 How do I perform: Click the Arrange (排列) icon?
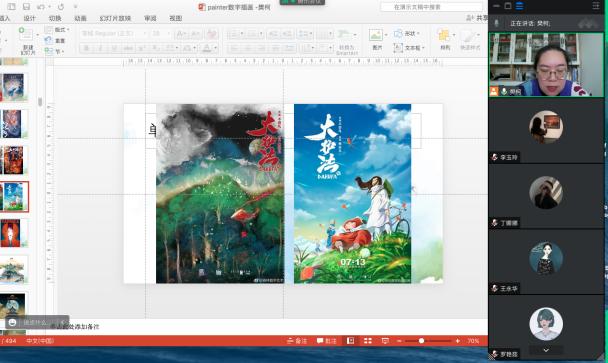[444, 36]
